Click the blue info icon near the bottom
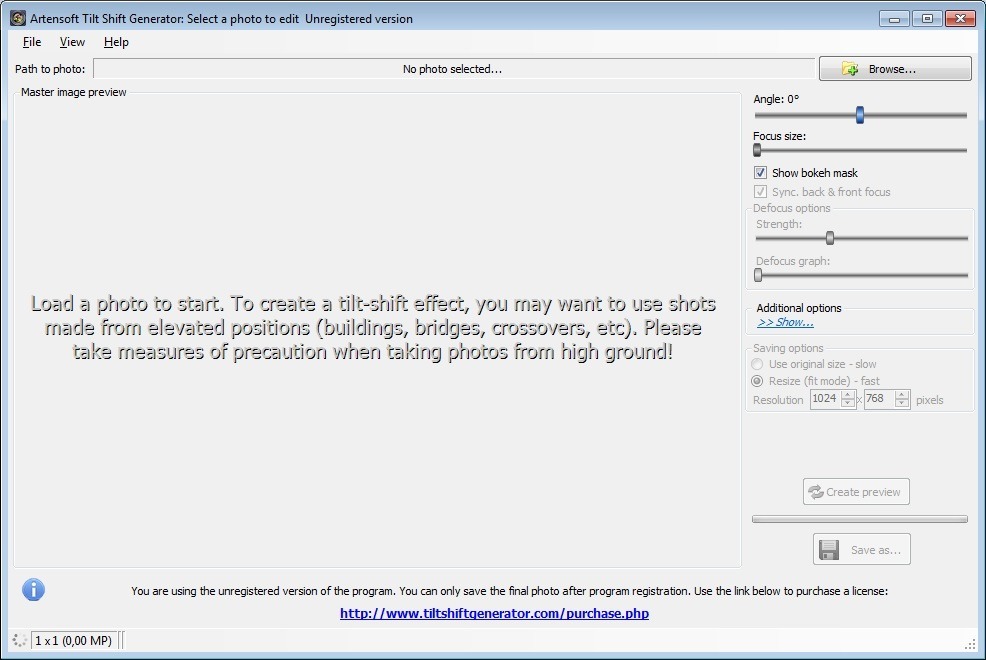Viewport: 986px width, 660px height. click(33, 589)
